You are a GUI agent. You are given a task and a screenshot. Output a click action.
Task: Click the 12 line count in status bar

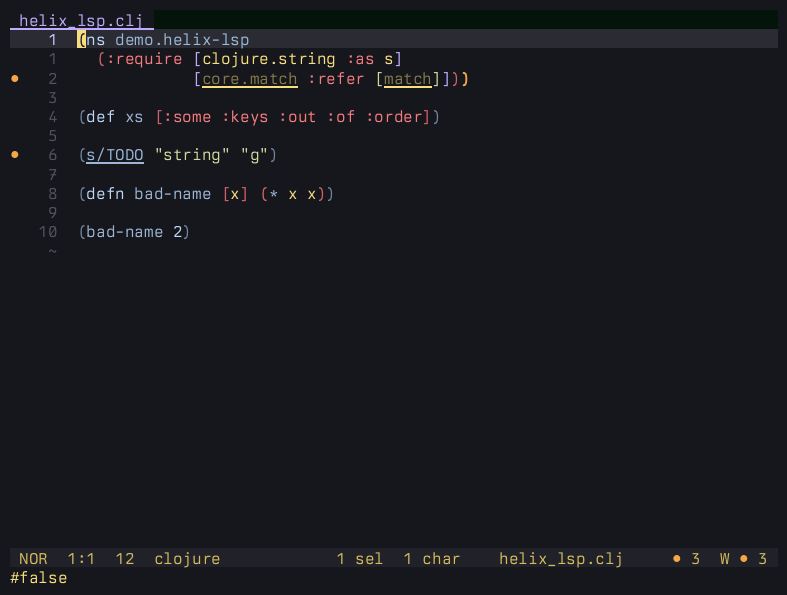124,559
